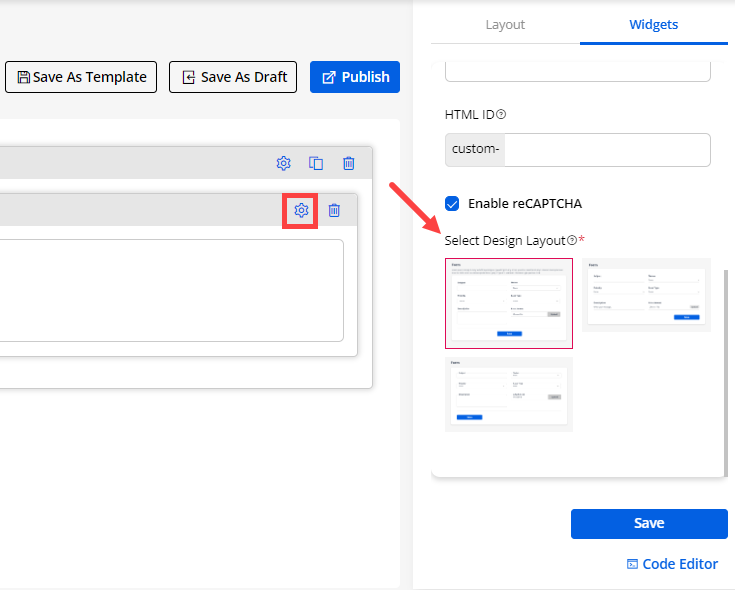Click the Save As Draft button
This screenshot has width=735, height=590.
tap(233, 77)
